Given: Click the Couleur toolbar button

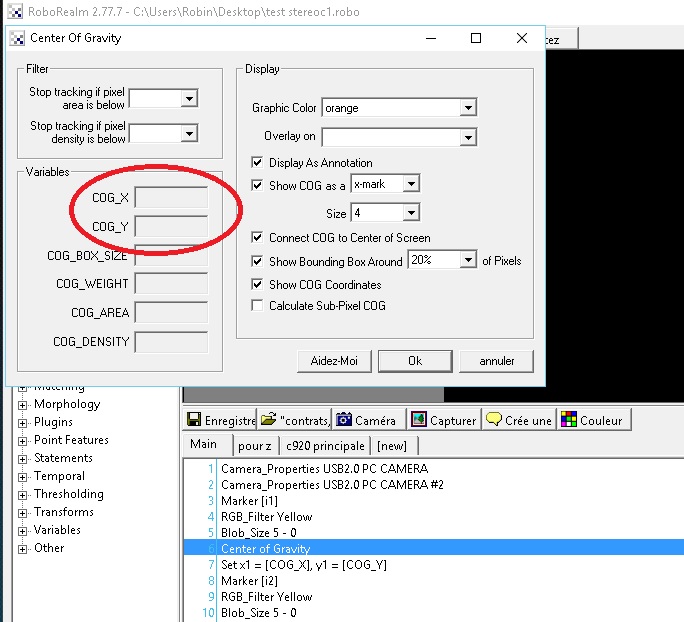Looking at the screenshot, I should coord(594,420).
